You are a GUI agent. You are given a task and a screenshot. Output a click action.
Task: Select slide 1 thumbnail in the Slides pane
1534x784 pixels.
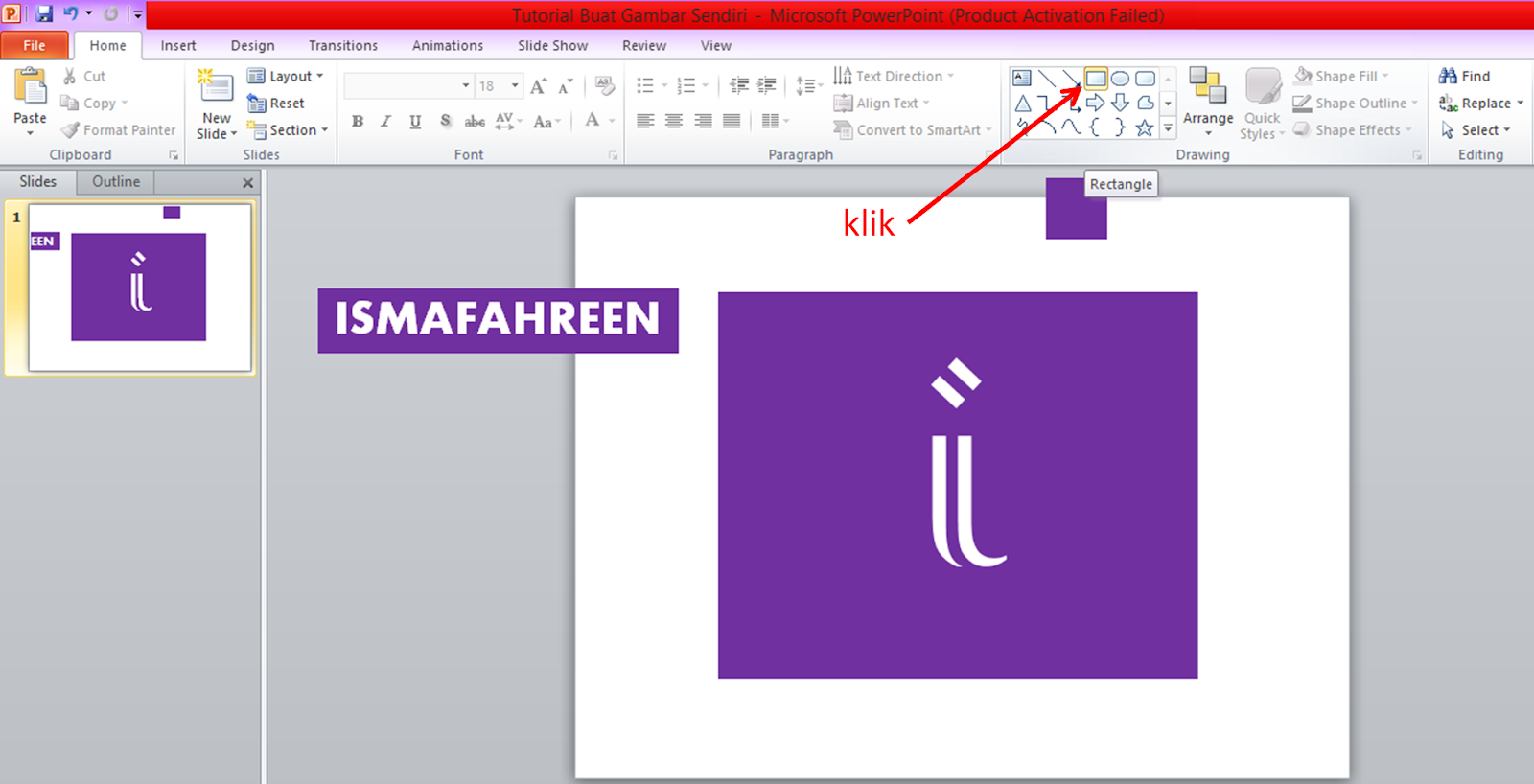[x=140, y=287]
